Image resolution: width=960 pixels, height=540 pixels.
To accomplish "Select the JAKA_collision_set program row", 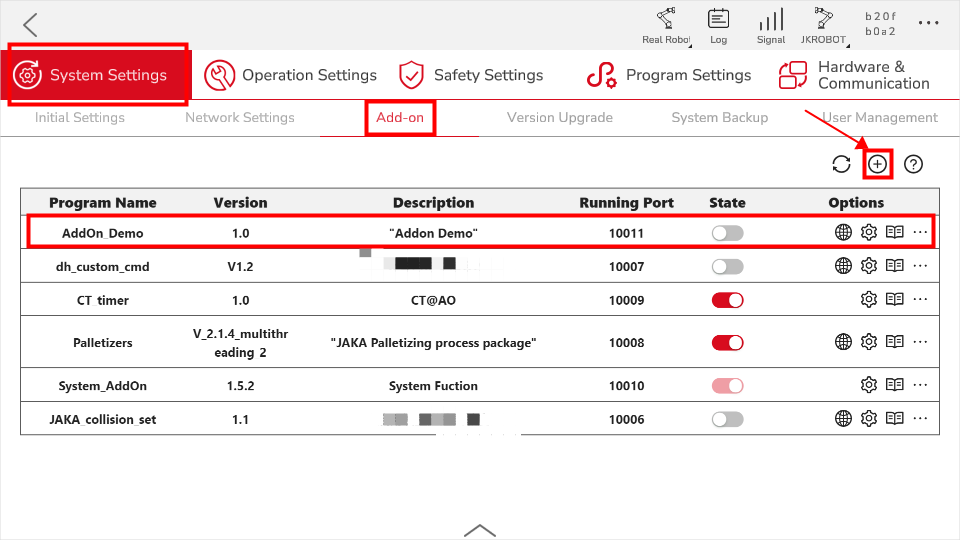I will pyautogui.click(x=104, y=419).
